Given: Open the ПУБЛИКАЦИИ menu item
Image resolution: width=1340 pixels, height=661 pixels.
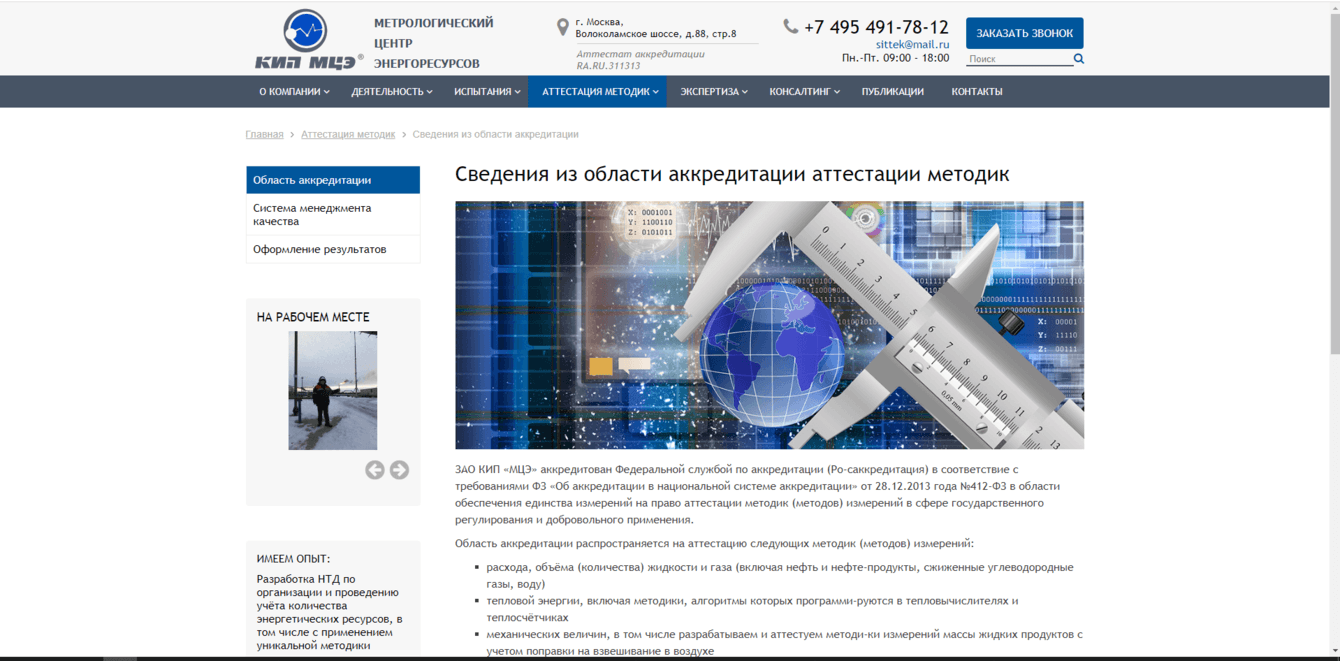Looking at the screenshot, I should 892,91.
